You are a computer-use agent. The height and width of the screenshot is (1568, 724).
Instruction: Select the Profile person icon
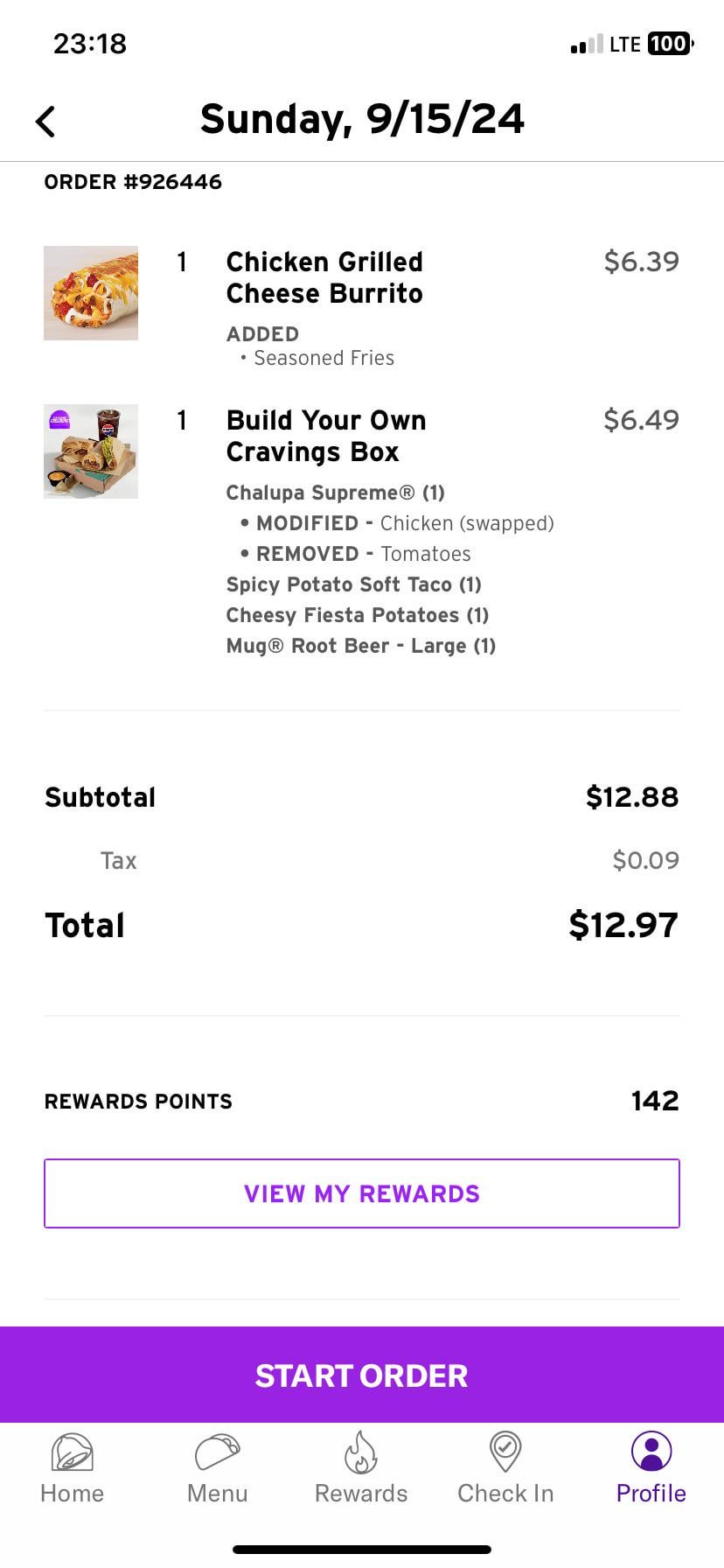pos(651,1452)
